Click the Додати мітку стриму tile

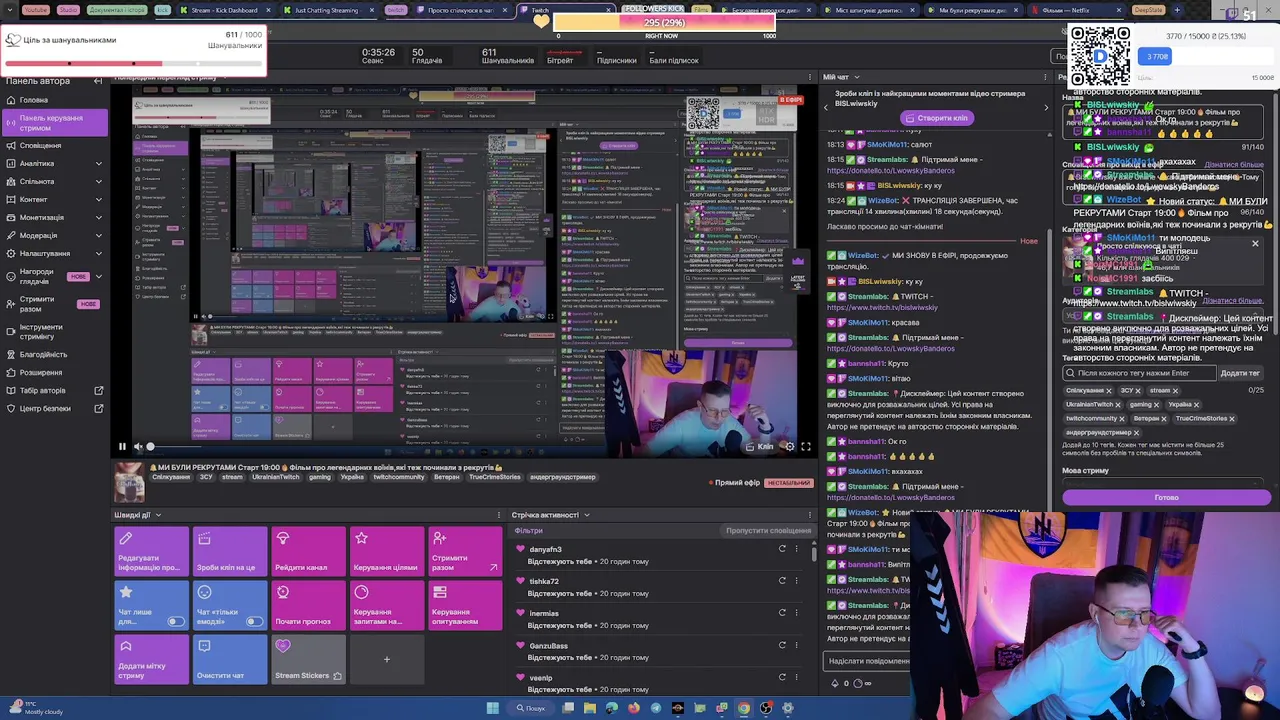tap(151, 660)
